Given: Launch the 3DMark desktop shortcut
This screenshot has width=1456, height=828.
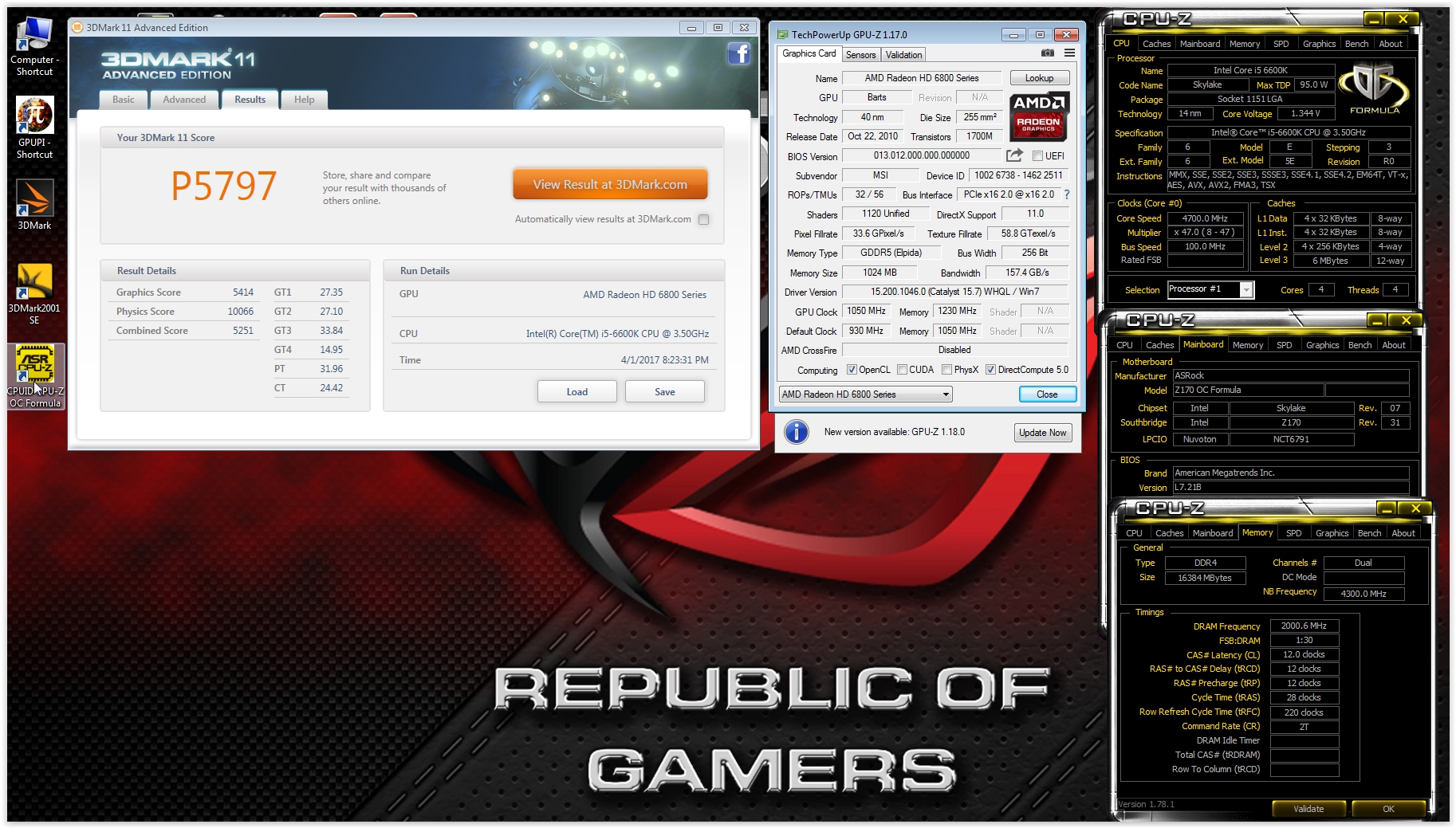Looking at the screenshot, I should (x=34, y=205).
